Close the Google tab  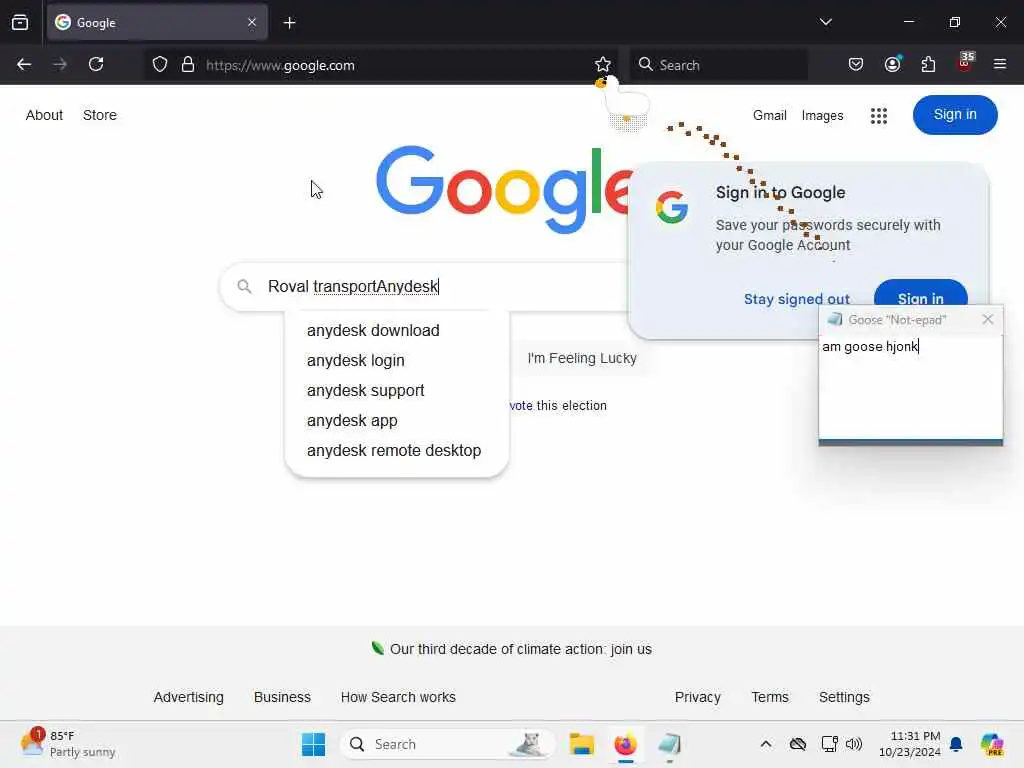click(252, 22)
